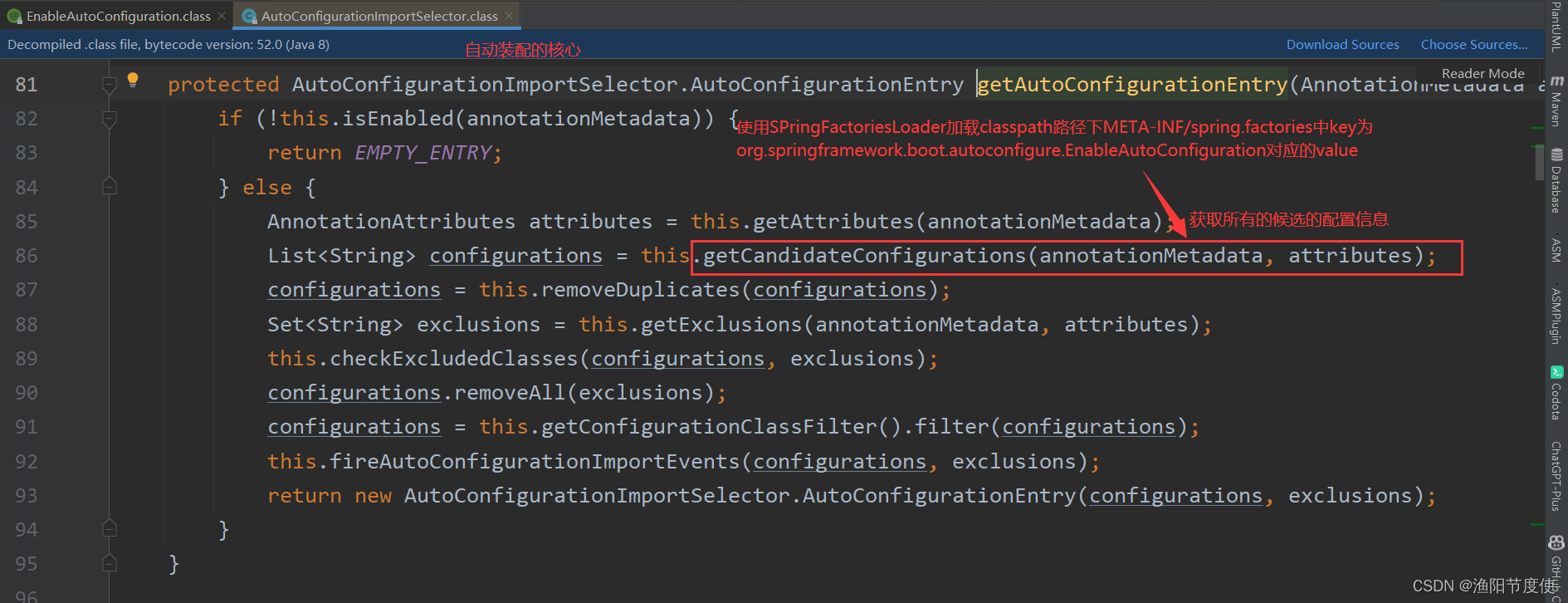This screenshot has height=603, width=1568.
Task: Click the class file icon on EnableAutoConfiguration tab
Action: pyautogui.click(x=14, y=16)
